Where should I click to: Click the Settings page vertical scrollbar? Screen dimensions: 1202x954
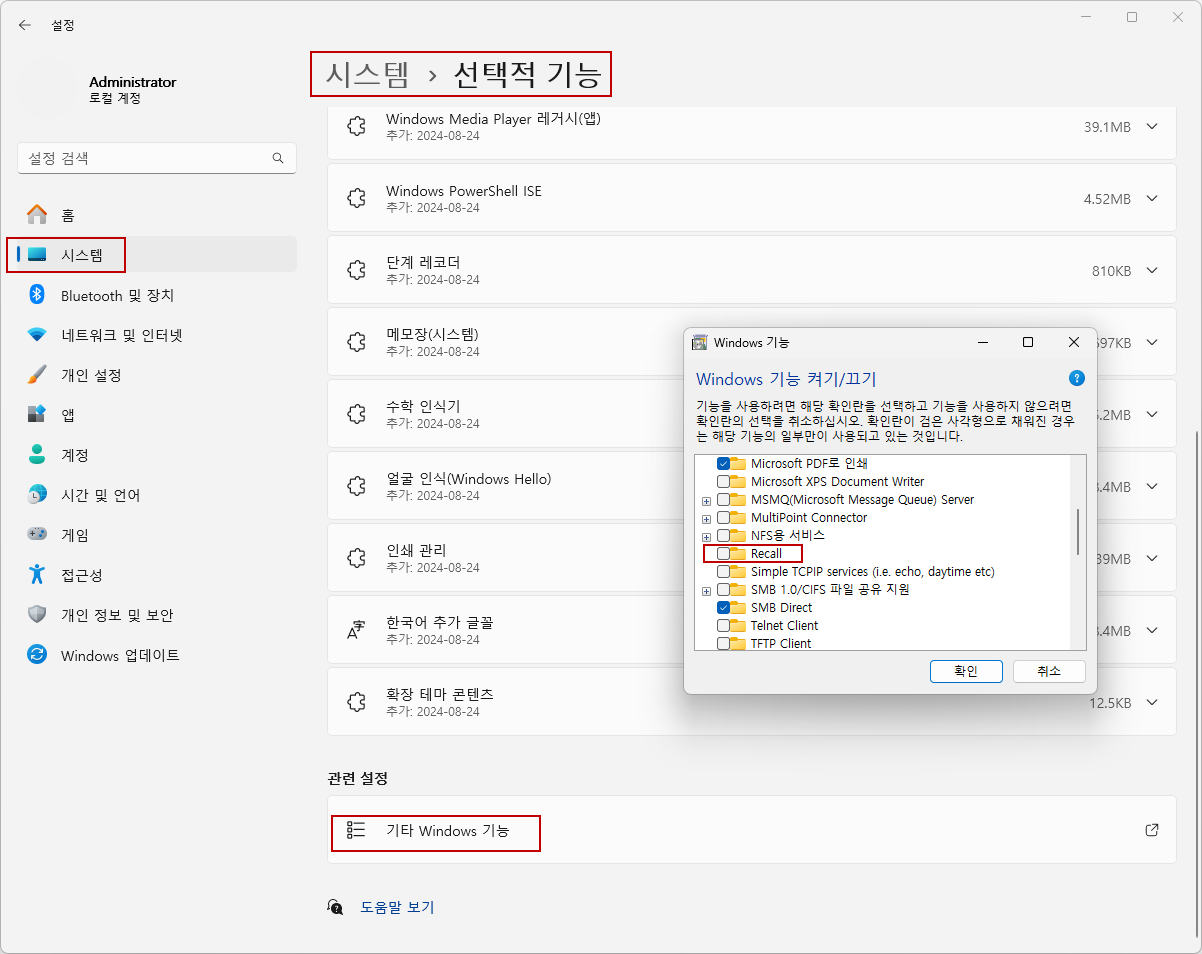click(1195, 682)
